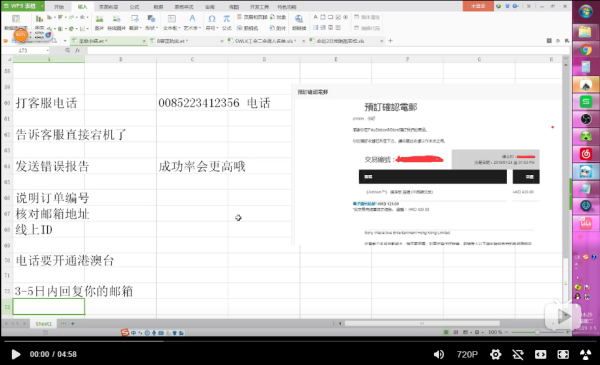Select the cell with 电话要开通港澳台
The image size is (600, 365).
[x=49, y=260]
